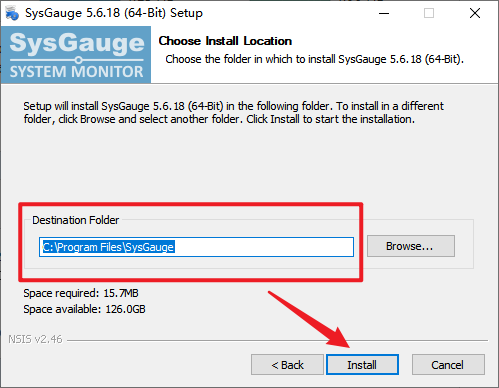Click the setup instruction paragraph text
Image resolution: width=499 pixels, height=388 pixels.
233,113
